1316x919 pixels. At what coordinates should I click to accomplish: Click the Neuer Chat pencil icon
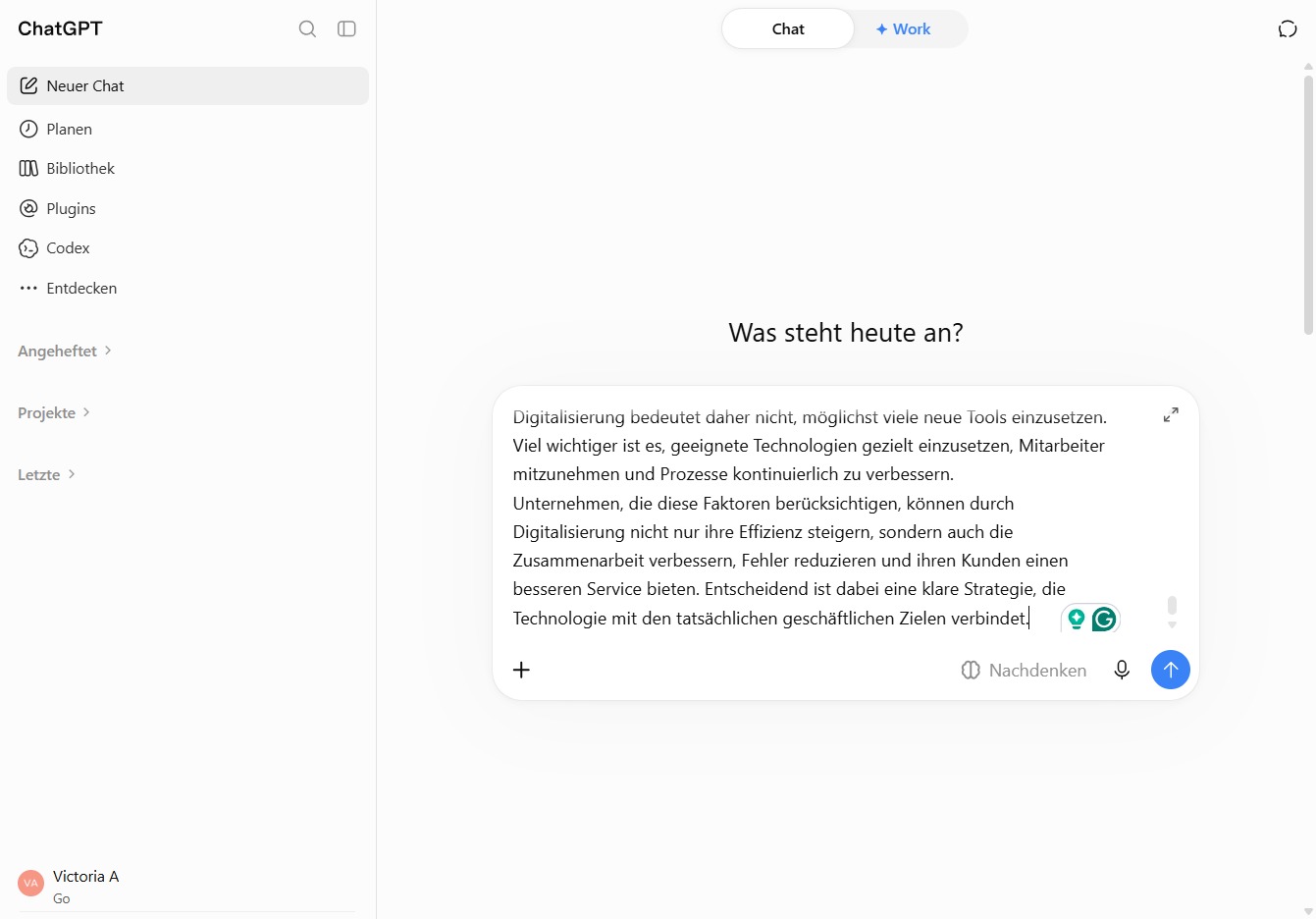click(x=28, y=85)
